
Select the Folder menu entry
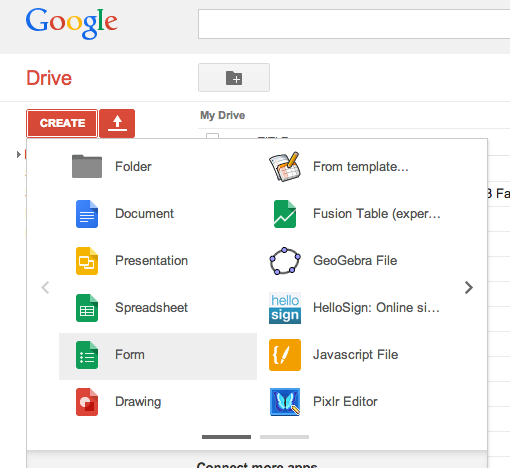(158, 166)
